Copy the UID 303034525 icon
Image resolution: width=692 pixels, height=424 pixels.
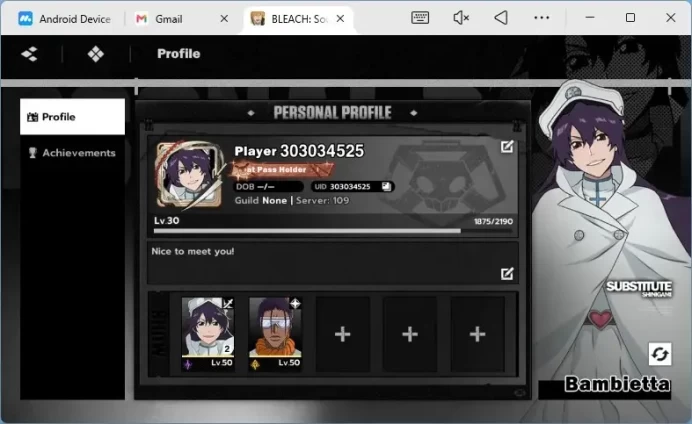point(386,187)
